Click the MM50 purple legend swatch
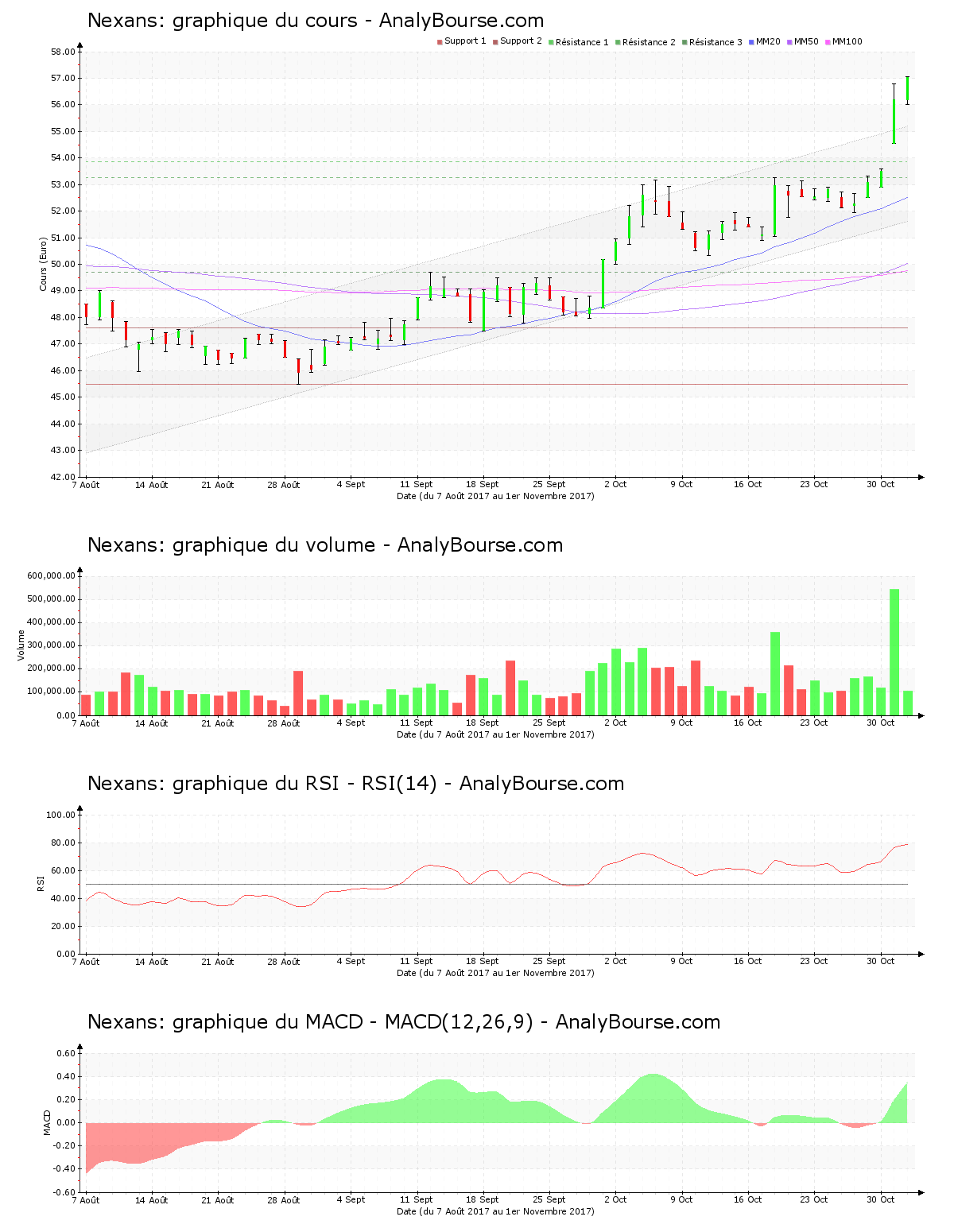 click(x=789, y=41)
